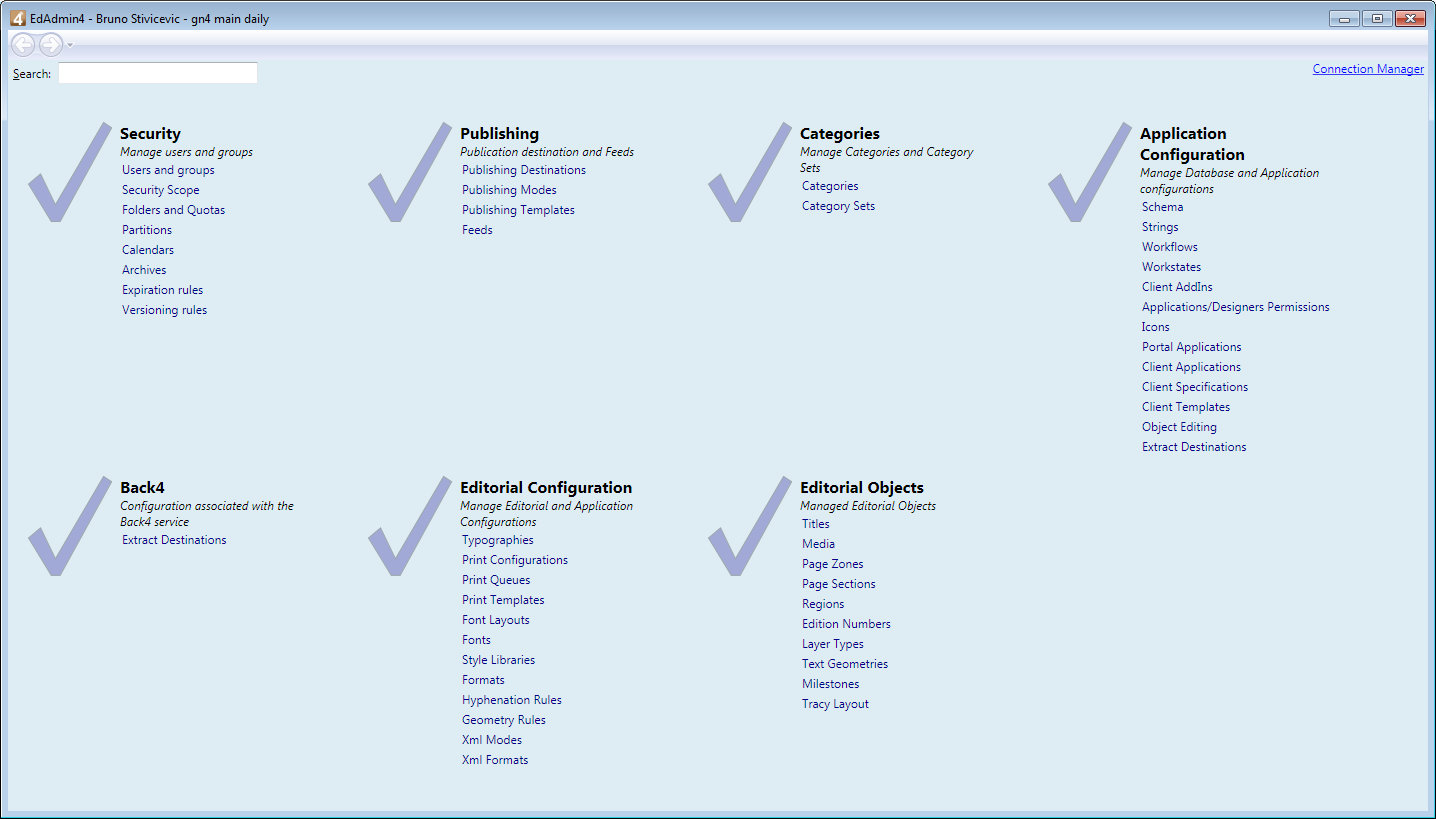
Task: Open Archives link
Action: pos(144,270)
